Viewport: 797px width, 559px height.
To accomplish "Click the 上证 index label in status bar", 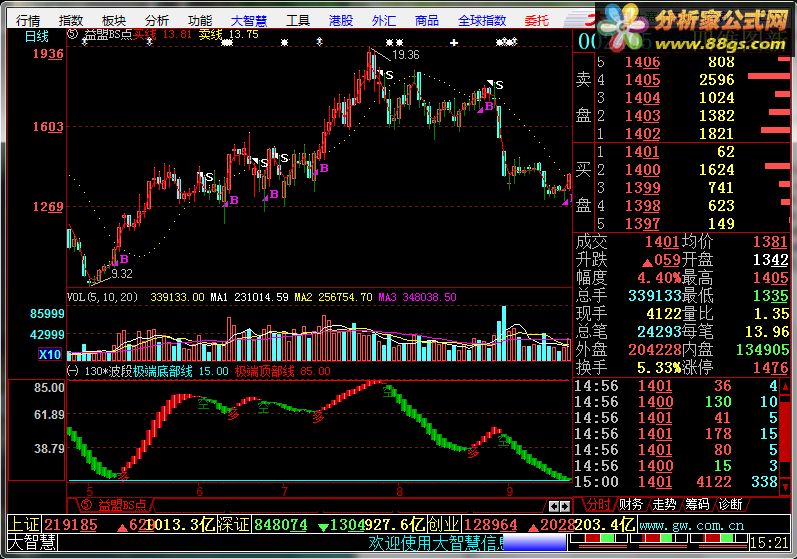I will coord(25,524).
